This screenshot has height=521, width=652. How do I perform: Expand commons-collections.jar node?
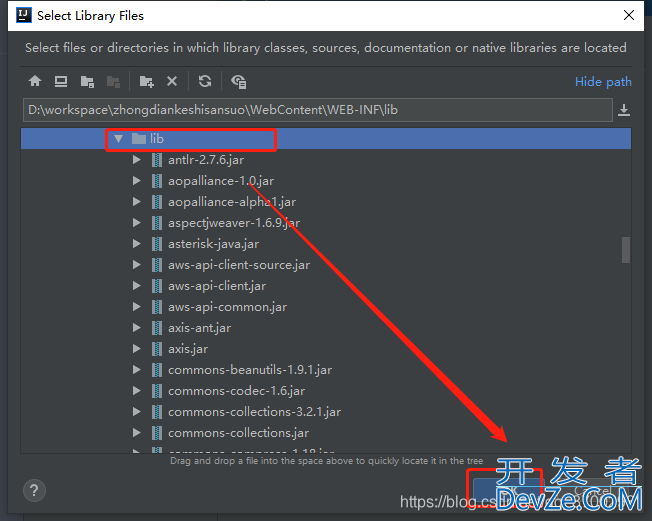[x=136, y=432]
